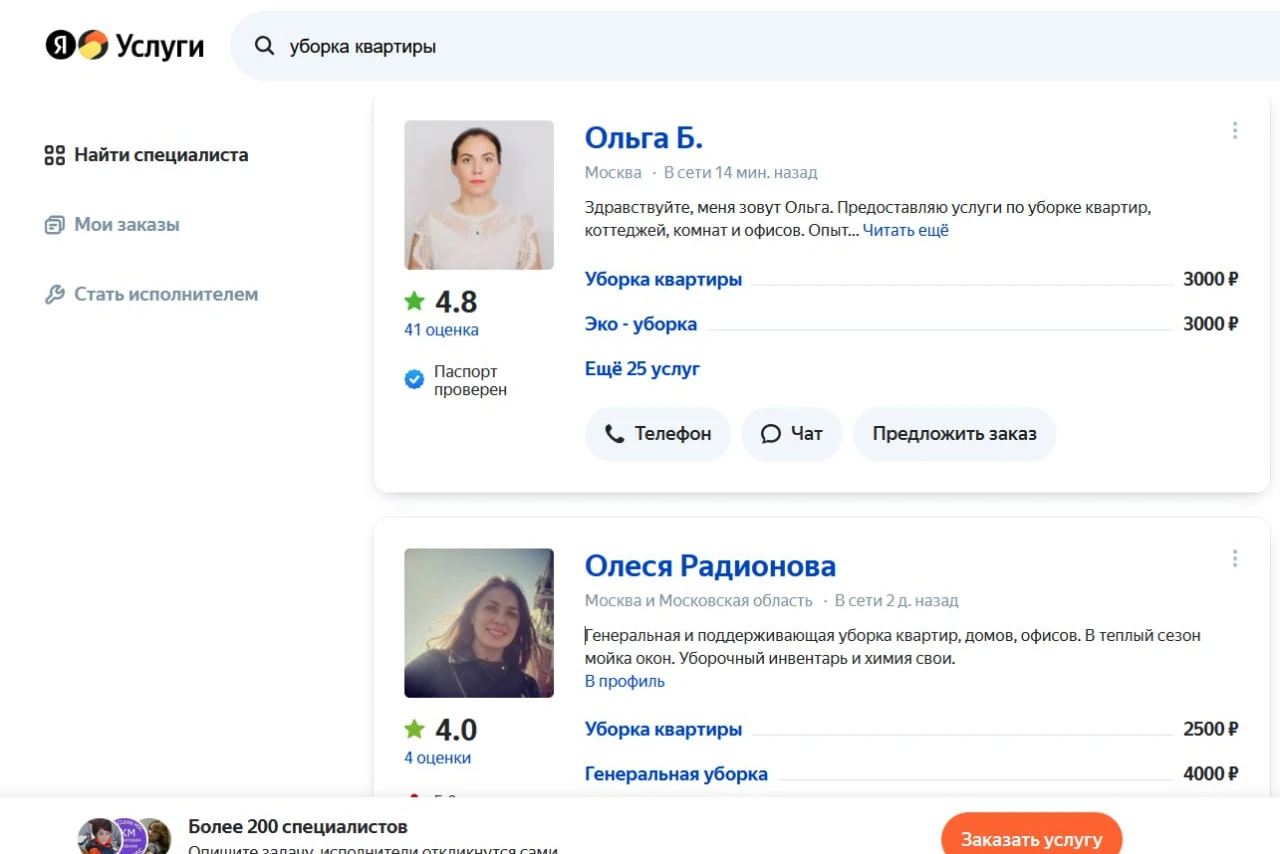The image size is (1280, 854).
Task: Open Ольга Б. profile photo
Action: point(479,195)
